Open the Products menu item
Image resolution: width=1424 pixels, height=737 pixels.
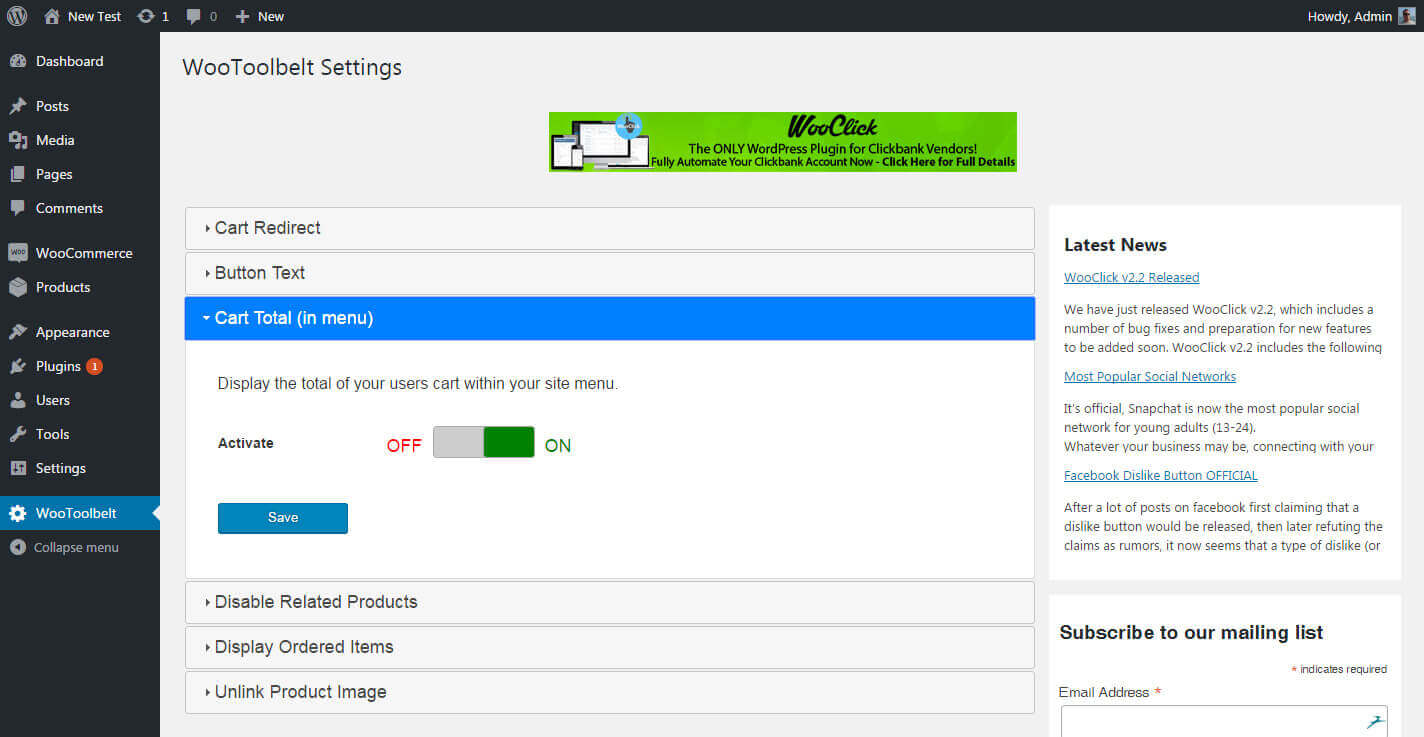click(x=80, y=287)
